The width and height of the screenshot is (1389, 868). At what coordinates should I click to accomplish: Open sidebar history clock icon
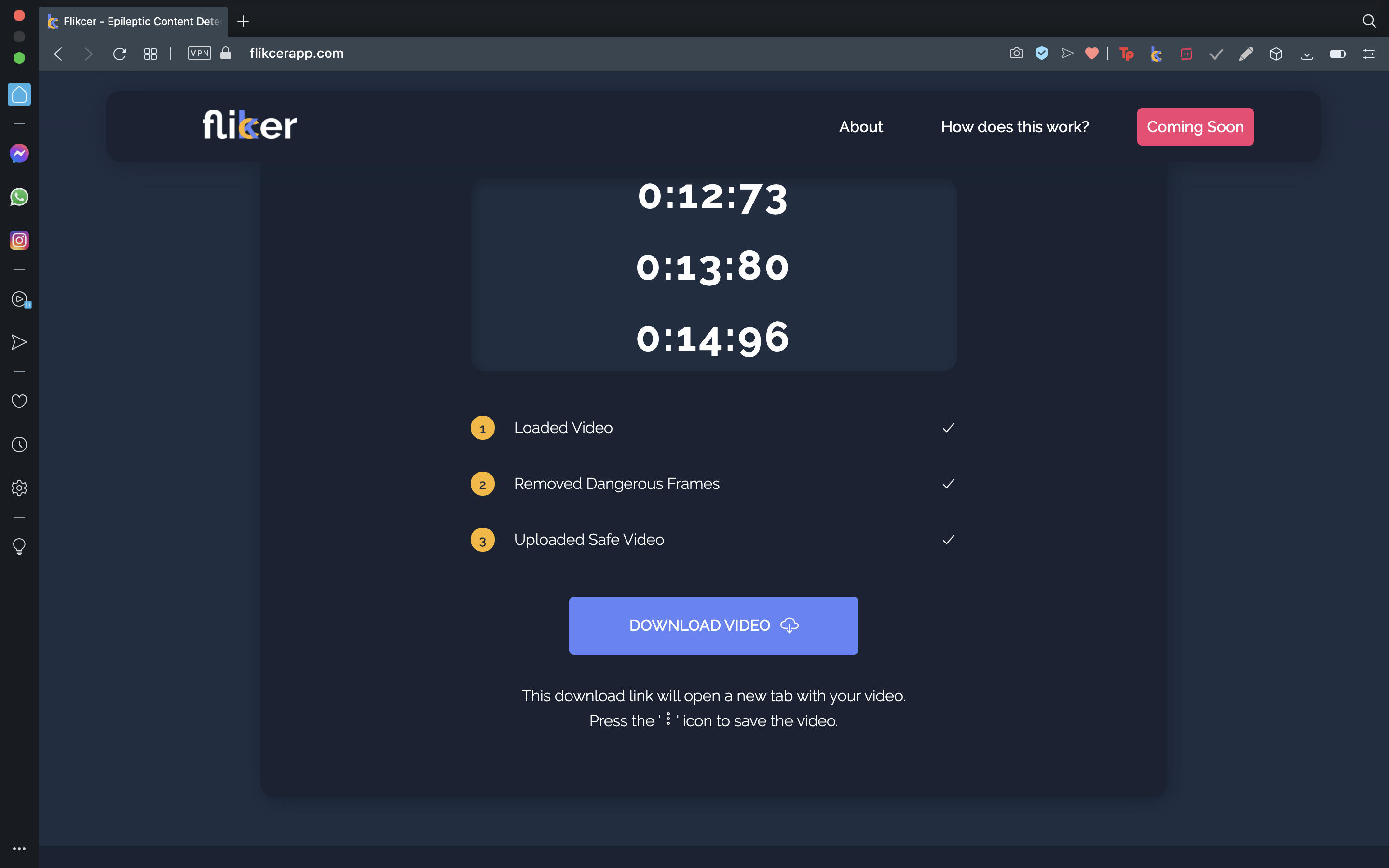pos(19,445)
